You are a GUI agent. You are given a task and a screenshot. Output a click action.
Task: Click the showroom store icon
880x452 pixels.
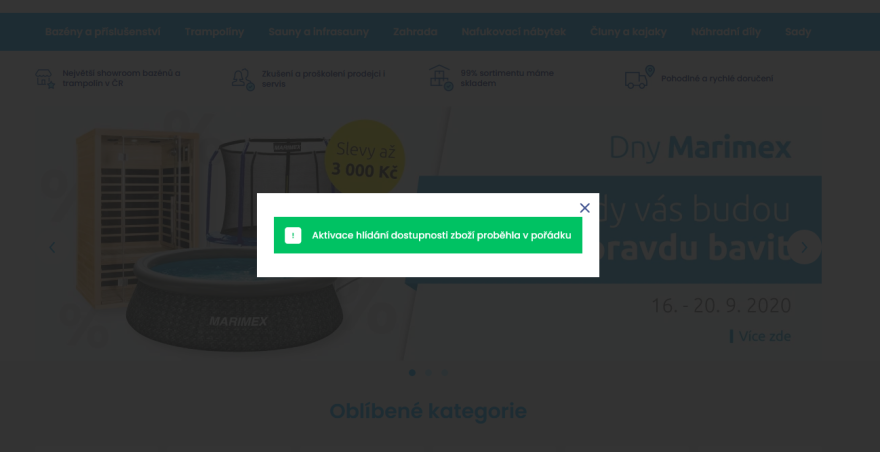(45, 79)
